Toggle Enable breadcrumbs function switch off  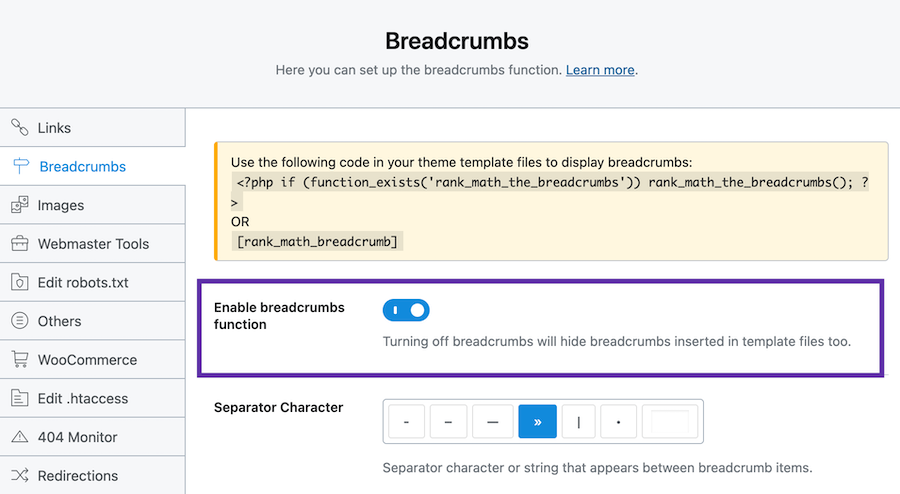click(405, 310)
